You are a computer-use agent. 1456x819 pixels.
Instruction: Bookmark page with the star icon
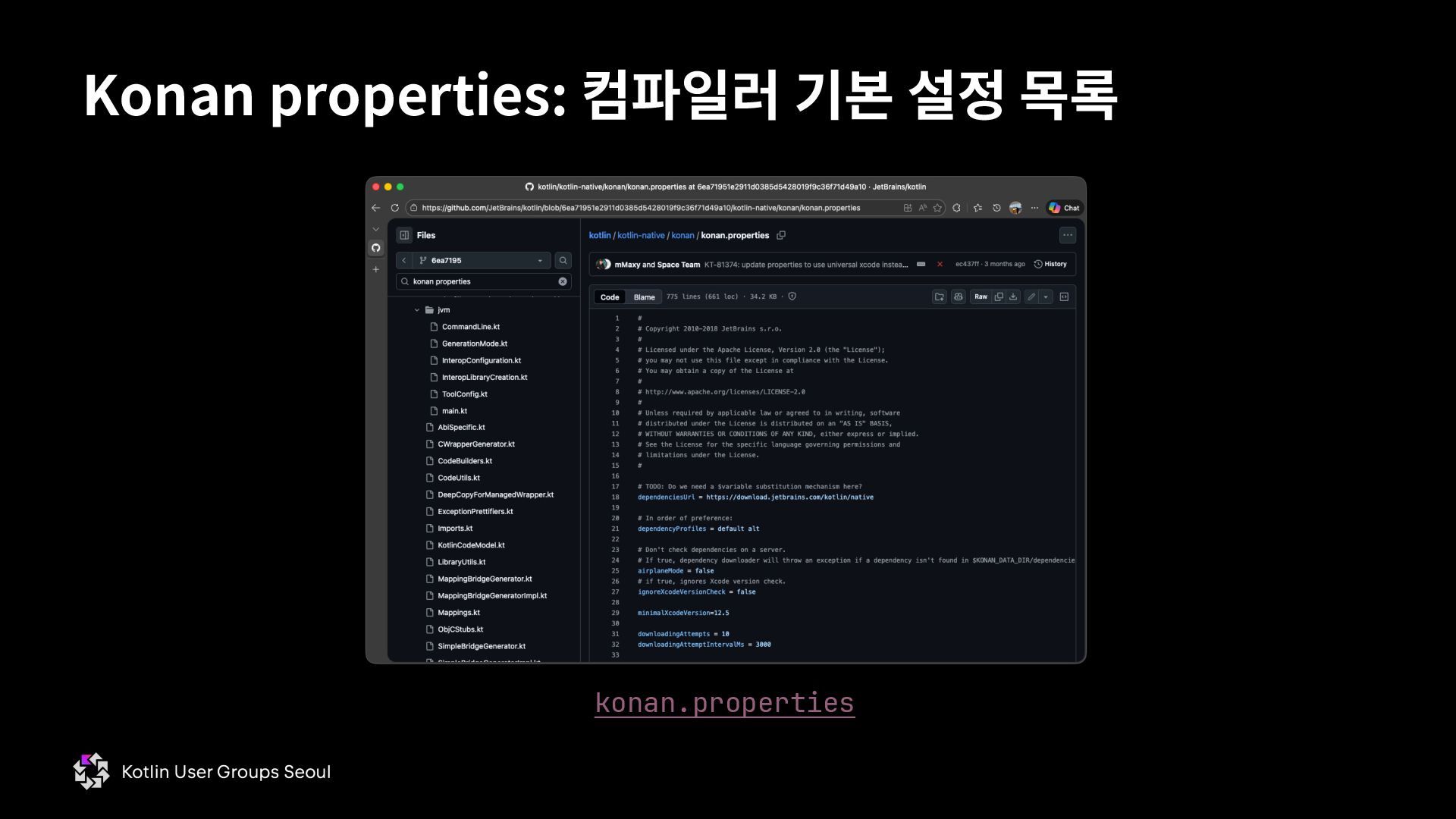[938, 208]
